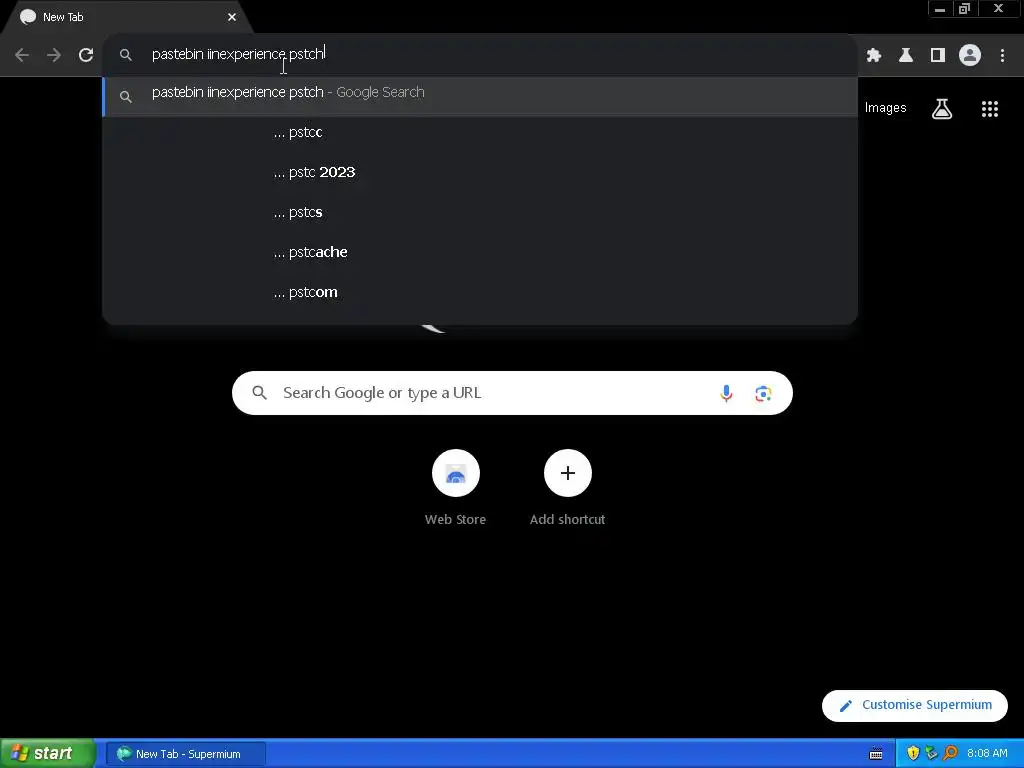Image resolution: width=1024 pixels, height=768 pixels.
Task: Start voice search microphone
Action: point(726,393)
